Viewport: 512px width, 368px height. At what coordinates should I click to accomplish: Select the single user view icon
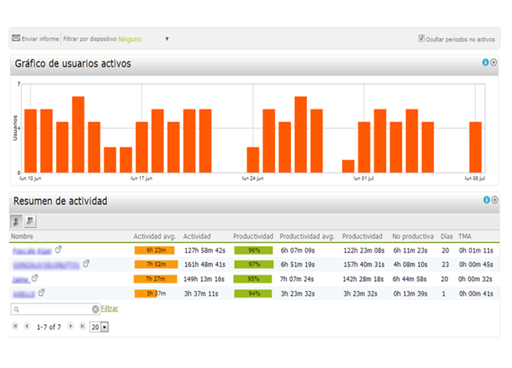coord(16,221)
